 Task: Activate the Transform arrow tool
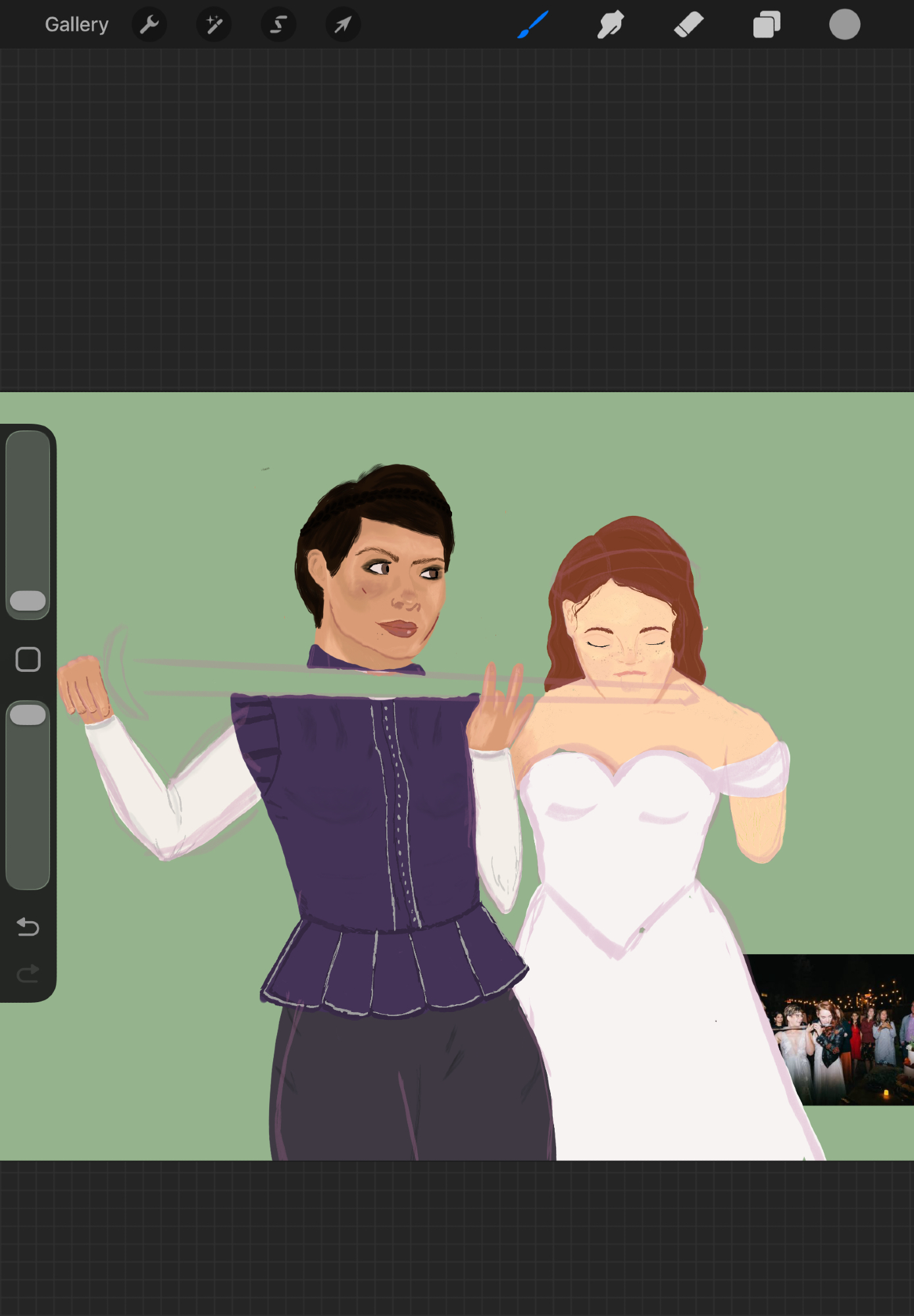(x=343, y=25)
